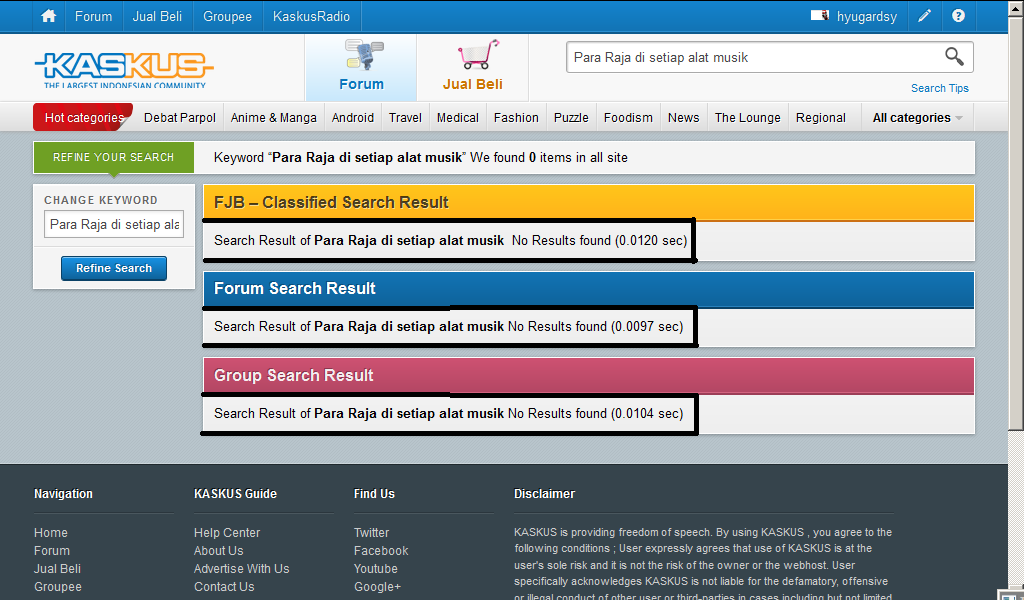Click the KASKUS Guide footer heading
This screenshot has width=1024, height=600.
click(x=235, y=494)
